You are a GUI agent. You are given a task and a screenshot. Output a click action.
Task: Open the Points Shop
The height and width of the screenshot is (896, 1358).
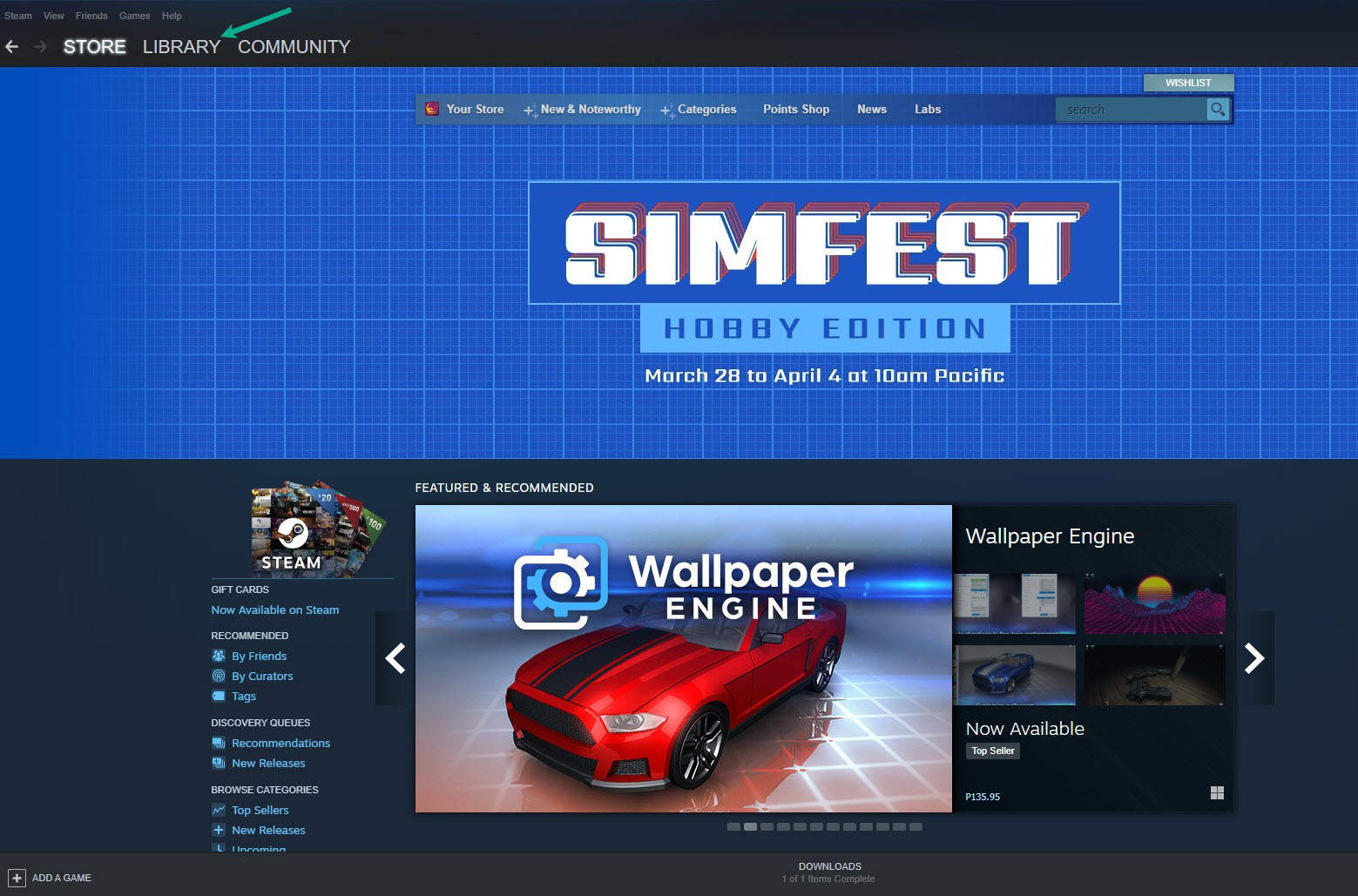coord(796,109)
